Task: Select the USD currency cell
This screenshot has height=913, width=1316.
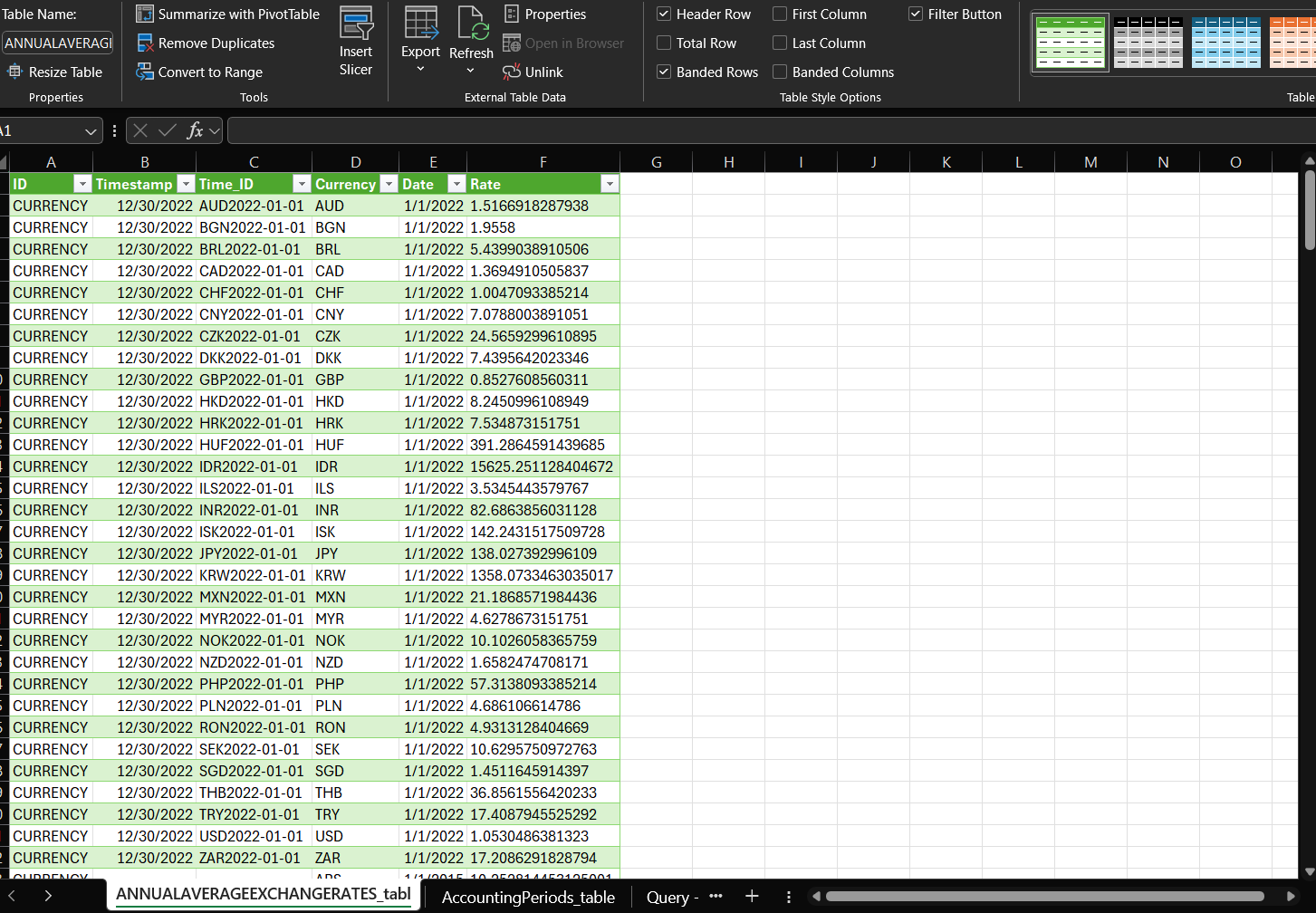Action: (355, 836)
